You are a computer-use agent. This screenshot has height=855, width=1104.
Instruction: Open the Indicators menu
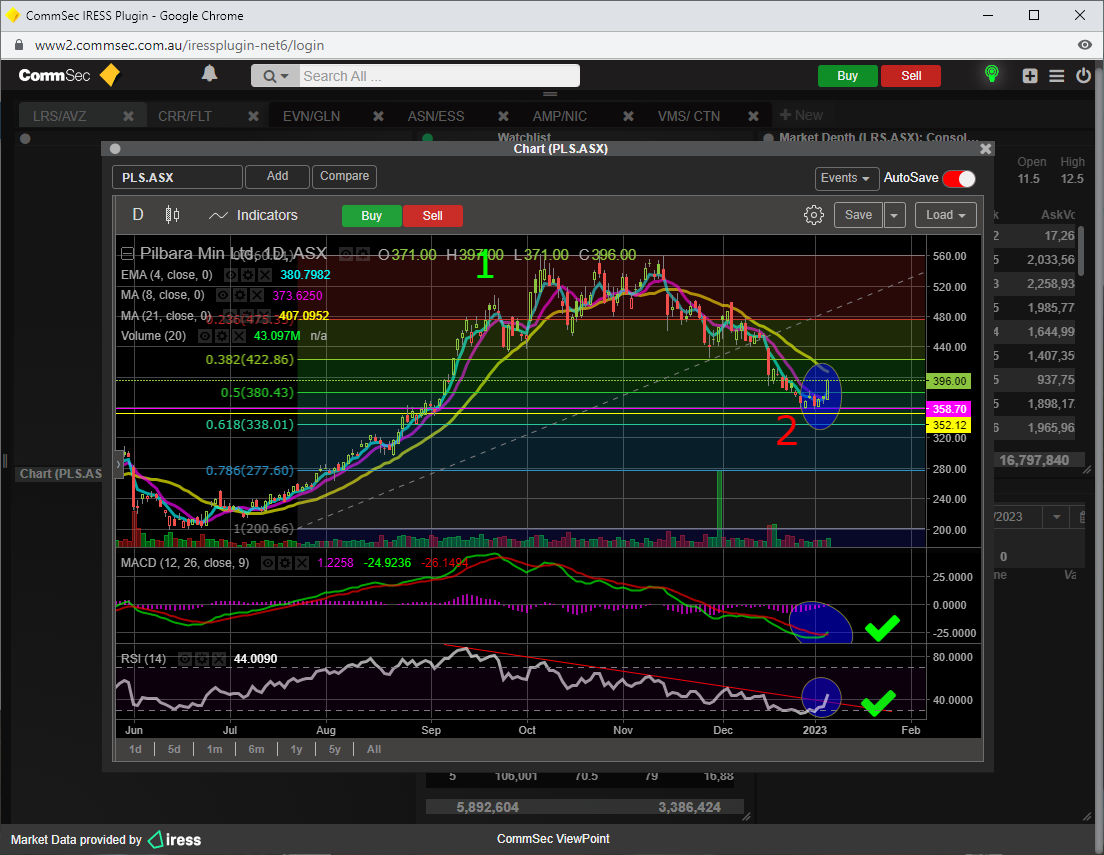tap(253, 216)
